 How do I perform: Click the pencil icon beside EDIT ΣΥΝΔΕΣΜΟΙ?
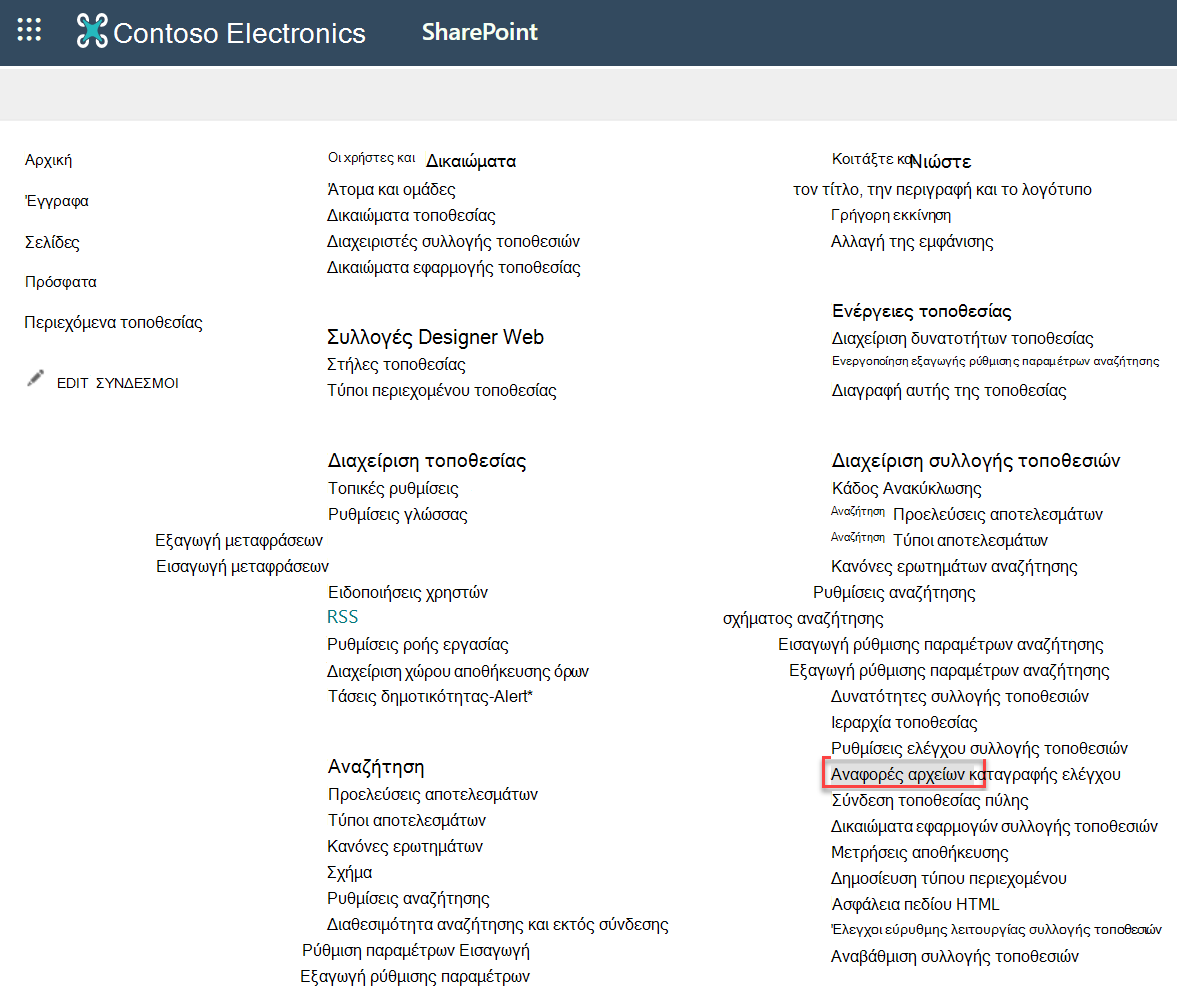coord(35,378)
